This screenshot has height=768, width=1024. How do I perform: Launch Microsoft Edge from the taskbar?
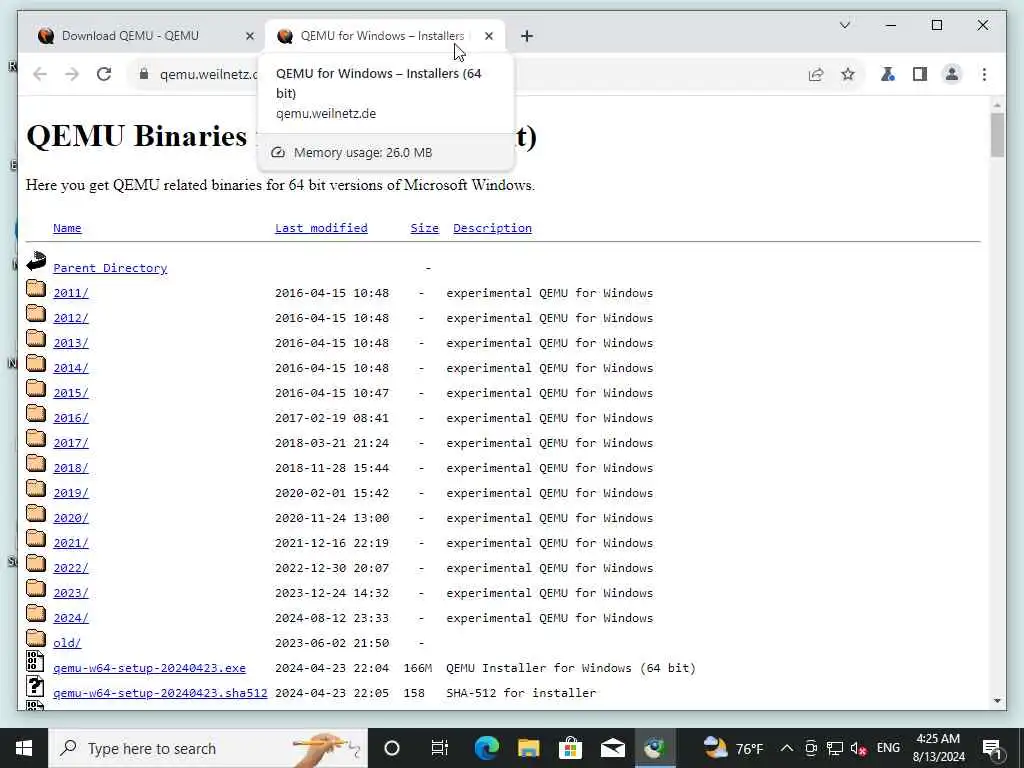click(487, 748)
